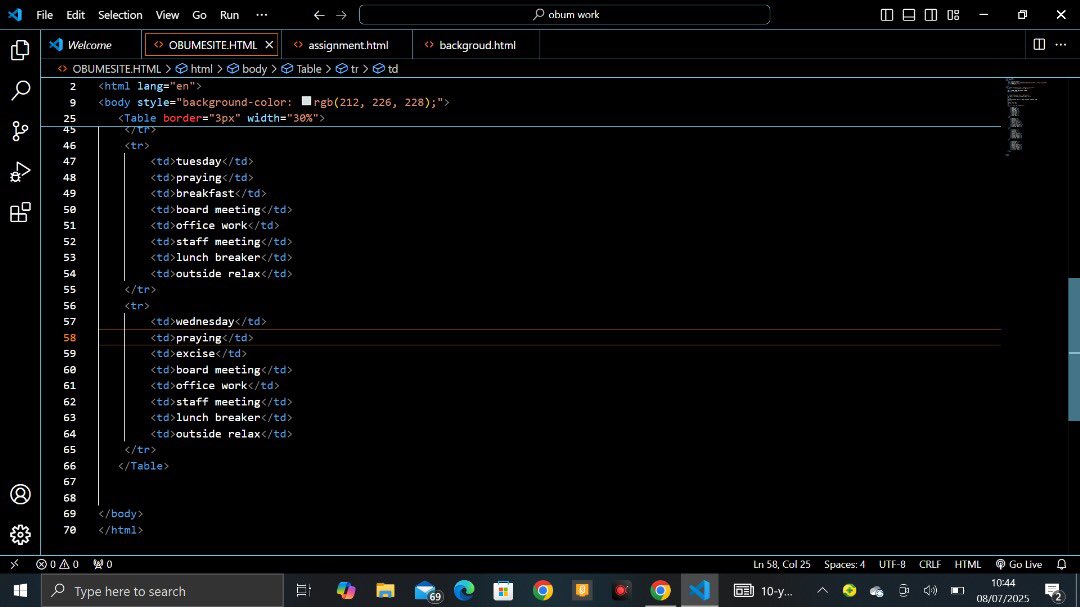Image resolution: width=1080 pixels, height=607 pixels.
Task: Click Ln 58, Col 25 in status bar
Action: pos(782,564)
